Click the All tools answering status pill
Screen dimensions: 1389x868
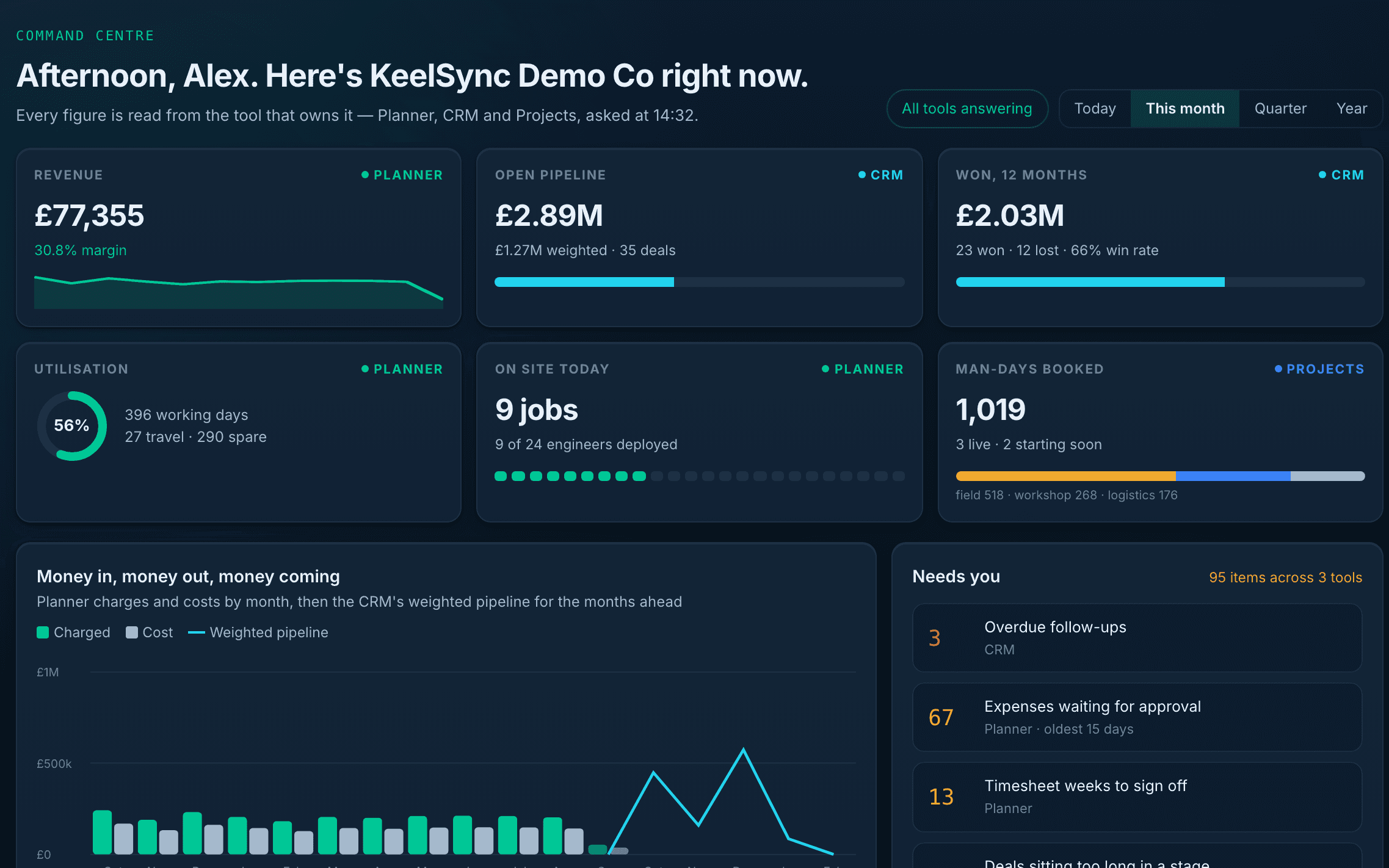[x=967, y=109]
